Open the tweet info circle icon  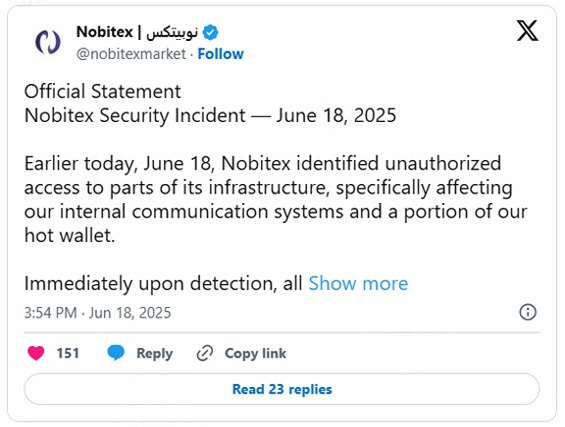pos(528,312)
